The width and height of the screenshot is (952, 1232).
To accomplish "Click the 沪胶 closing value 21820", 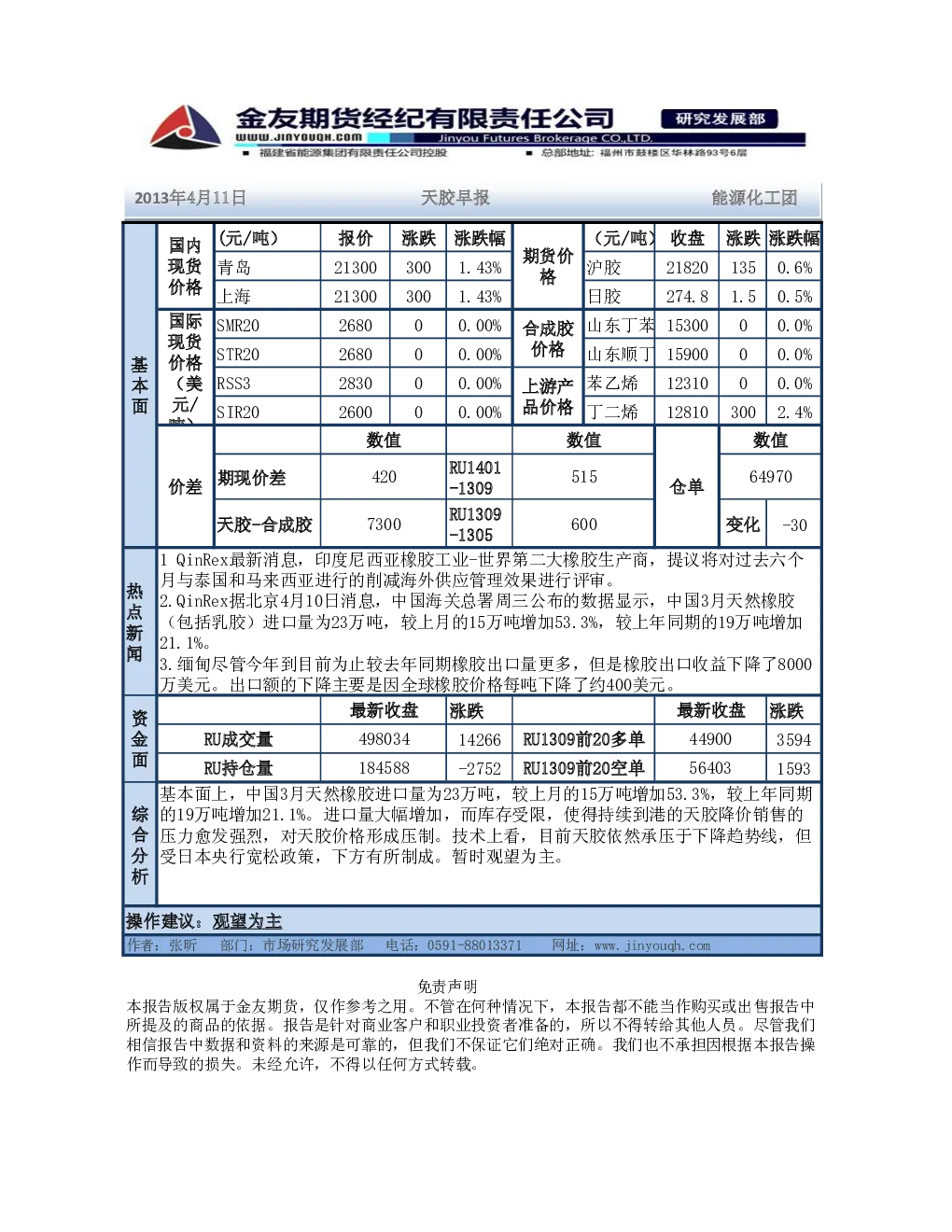I will (687, 267).
